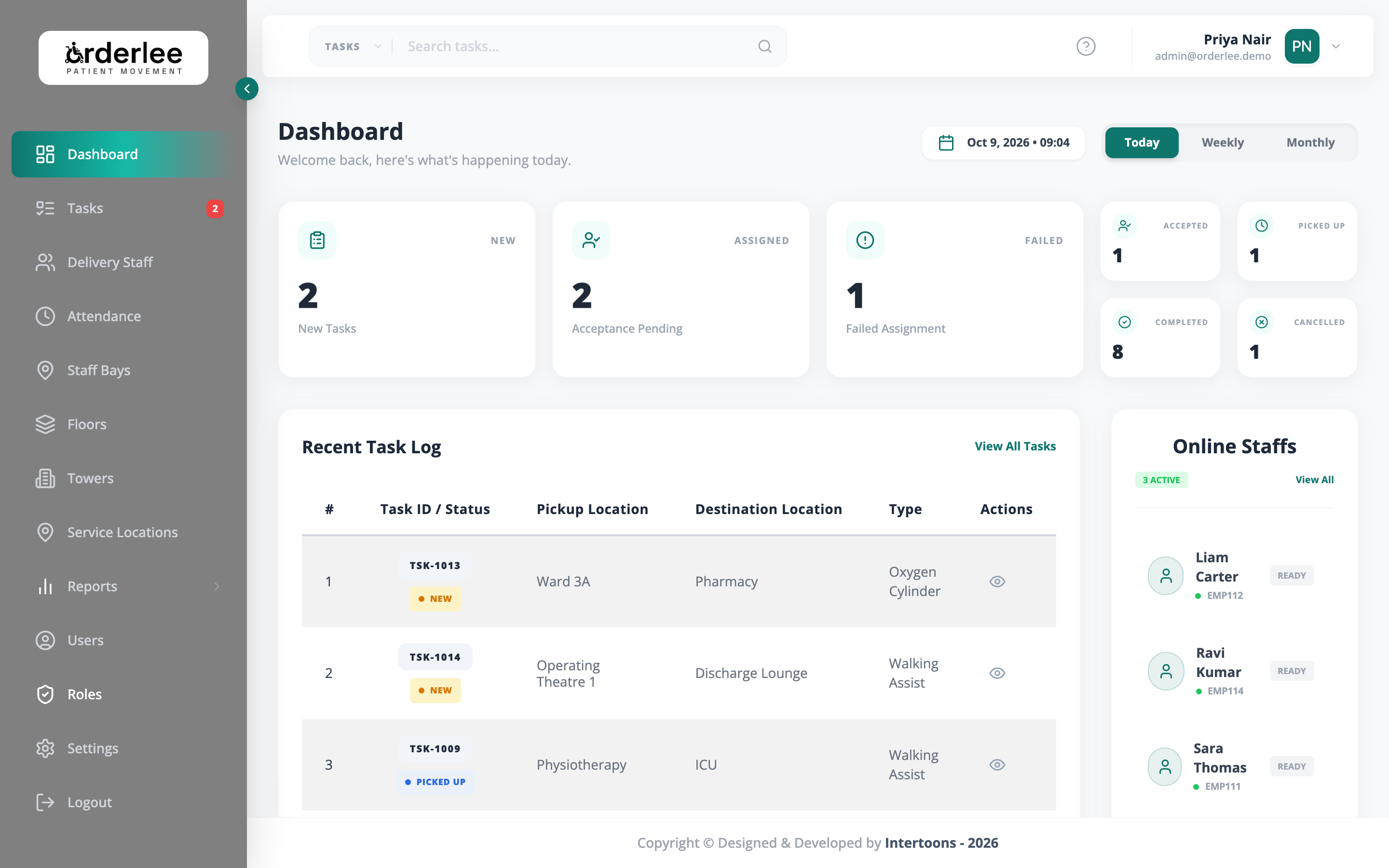1389x868 pixels.
Task: Click the search magnifier icon
Action: (x=764, y=46)
